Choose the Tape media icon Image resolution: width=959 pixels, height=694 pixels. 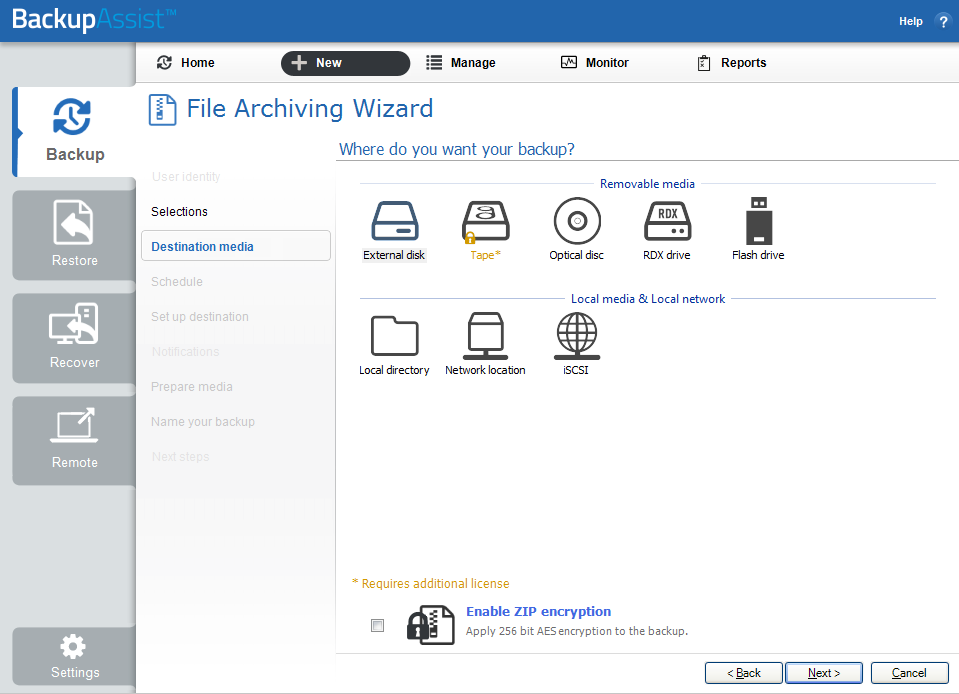[485, 231]
